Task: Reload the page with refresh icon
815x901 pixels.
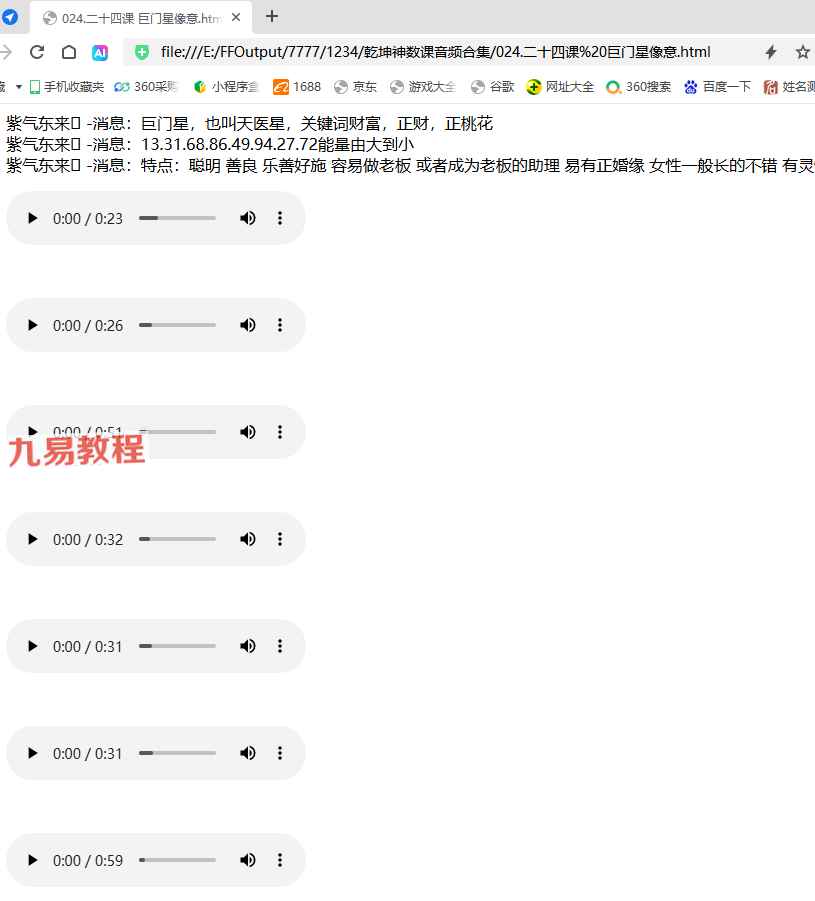Action: (x=37, y=52)
